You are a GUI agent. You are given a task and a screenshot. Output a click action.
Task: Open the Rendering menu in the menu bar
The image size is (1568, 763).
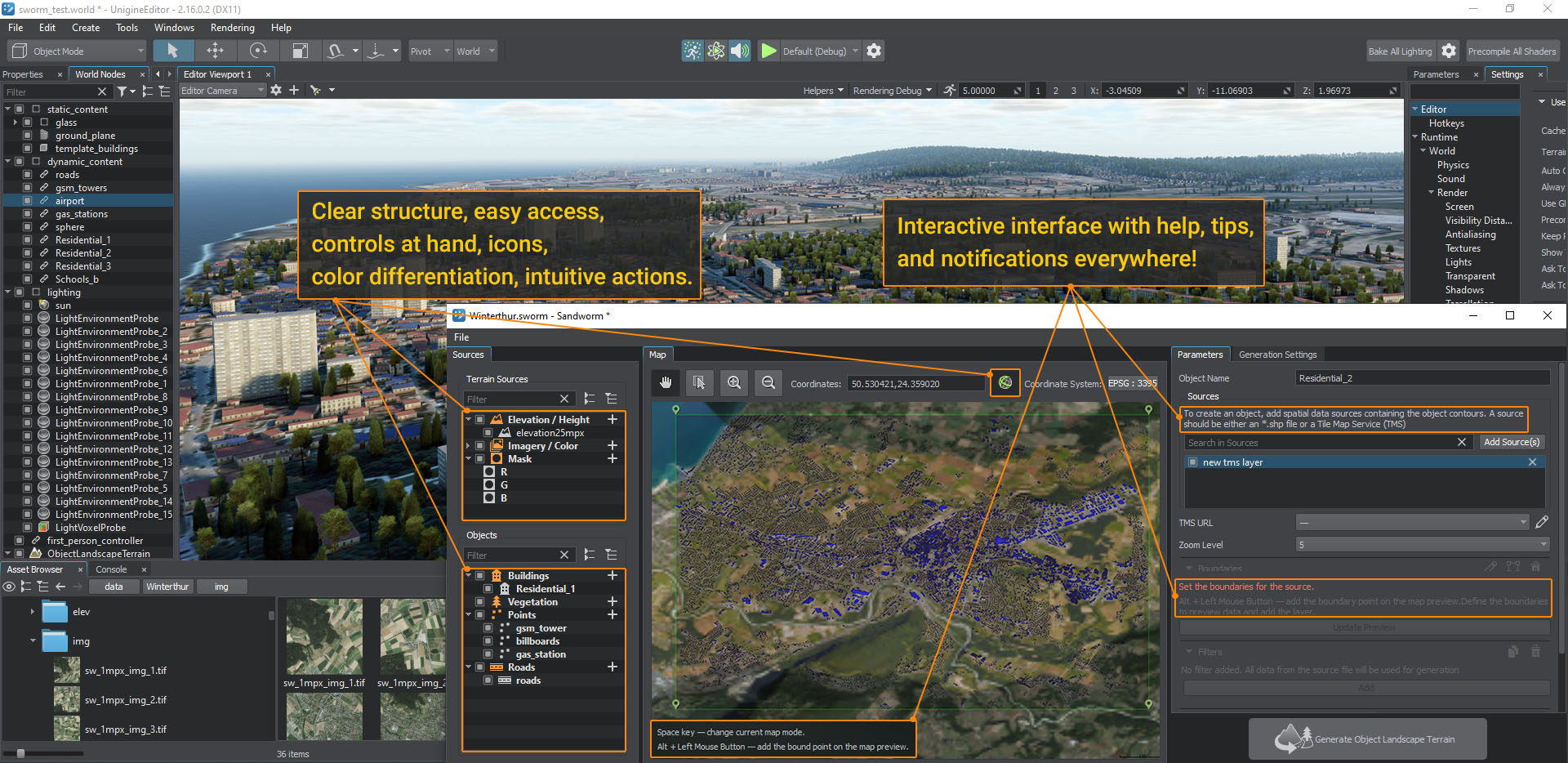232,28
